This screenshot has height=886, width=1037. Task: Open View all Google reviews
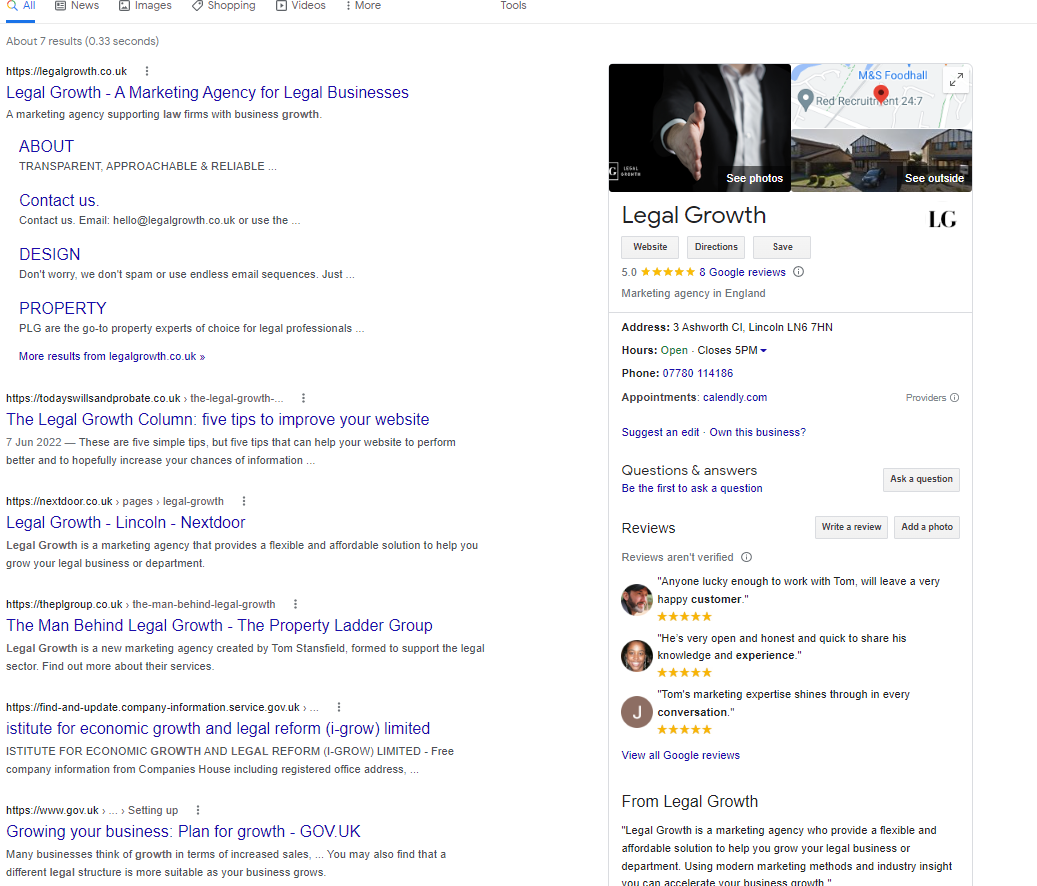680,755
